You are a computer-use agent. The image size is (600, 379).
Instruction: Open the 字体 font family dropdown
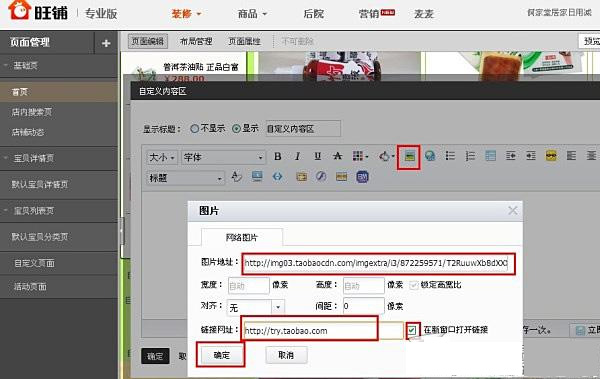click(x=223, y=157)
